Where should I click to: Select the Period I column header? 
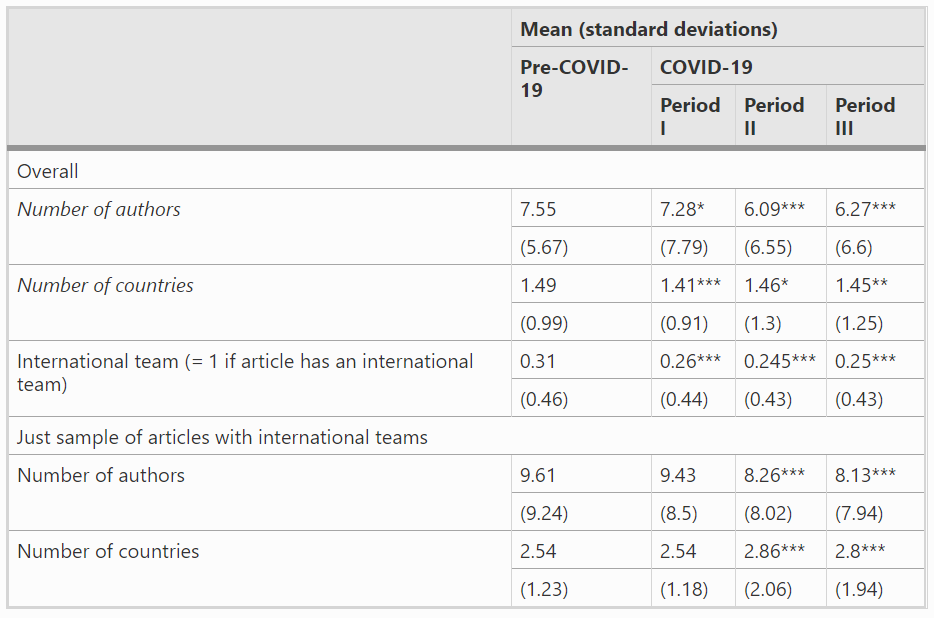pyautogui.click(x=690, y=116)
